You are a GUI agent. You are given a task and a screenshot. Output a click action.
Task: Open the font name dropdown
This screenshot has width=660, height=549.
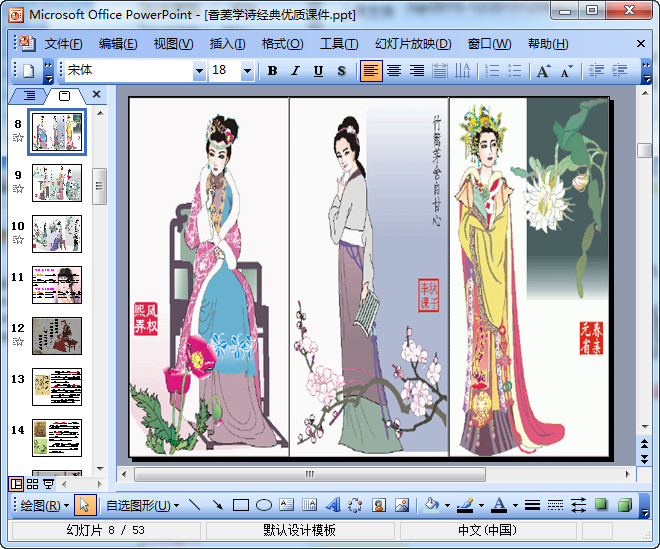click(x=198, y=71)
